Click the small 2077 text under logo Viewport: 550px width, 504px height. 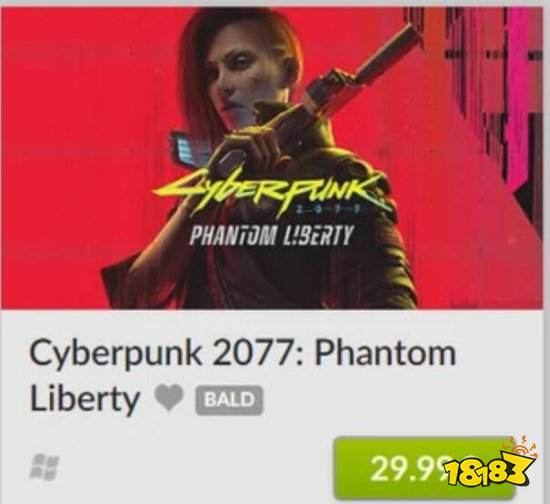tap(330, 210)
